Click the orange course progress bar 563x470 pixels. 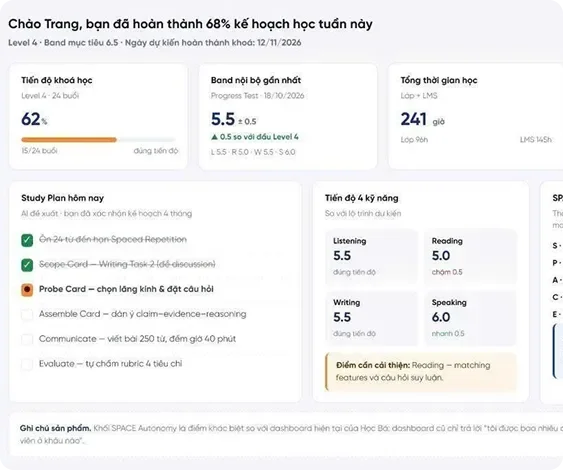pos(69,140)
